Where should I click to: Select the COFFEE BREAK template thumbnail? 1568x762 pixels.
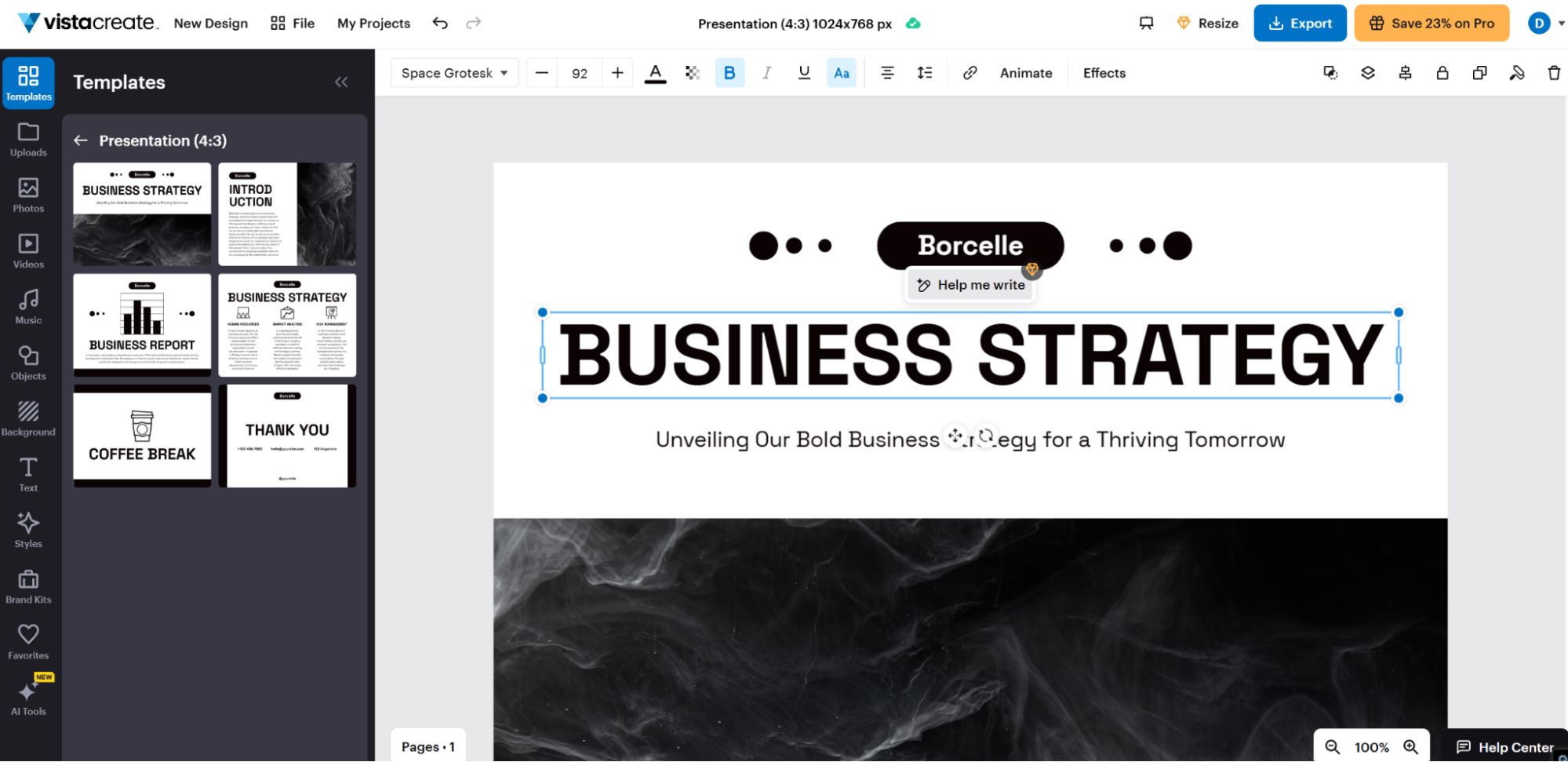point(142,436)
